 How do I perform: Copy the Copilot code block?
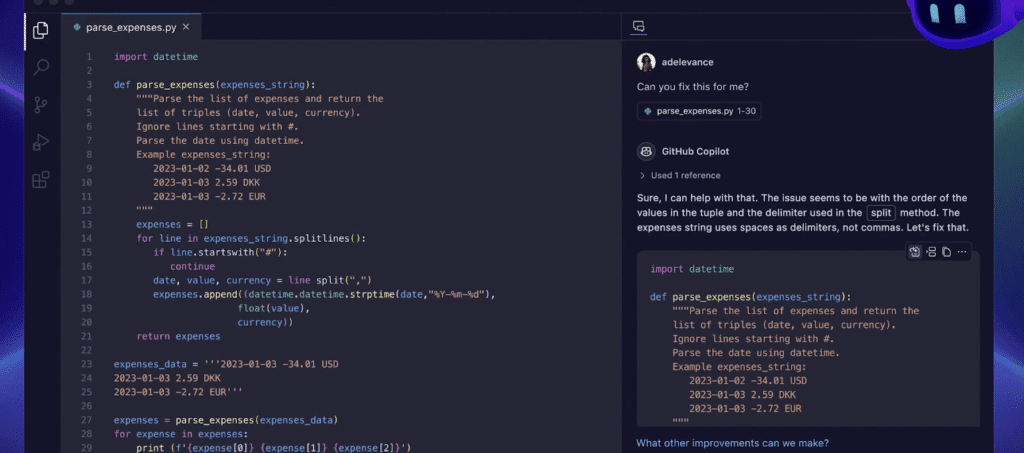coord(946,252)
